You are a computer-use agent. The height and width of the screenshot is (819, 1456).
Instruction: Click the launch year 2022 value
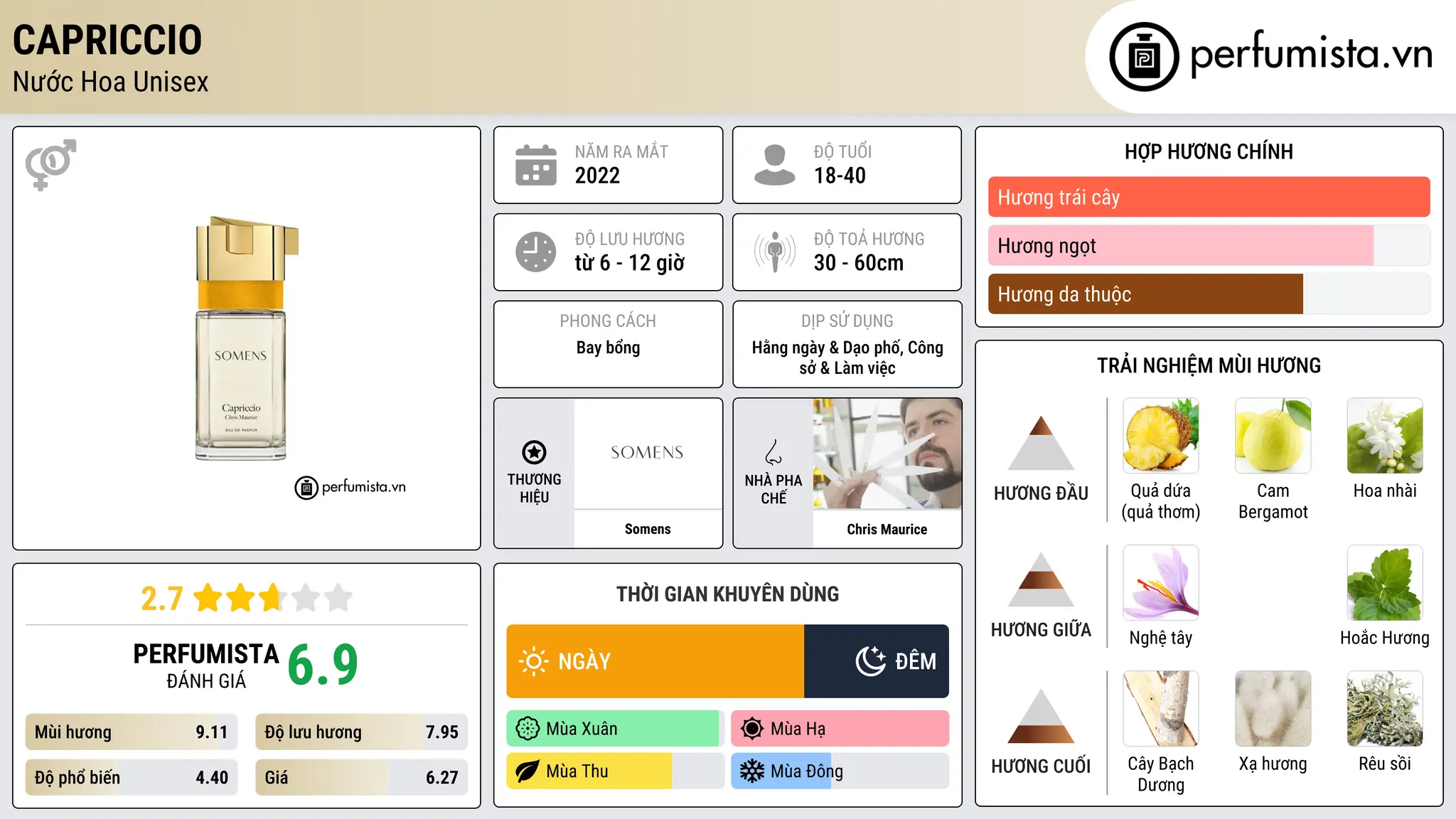(597, 176)
